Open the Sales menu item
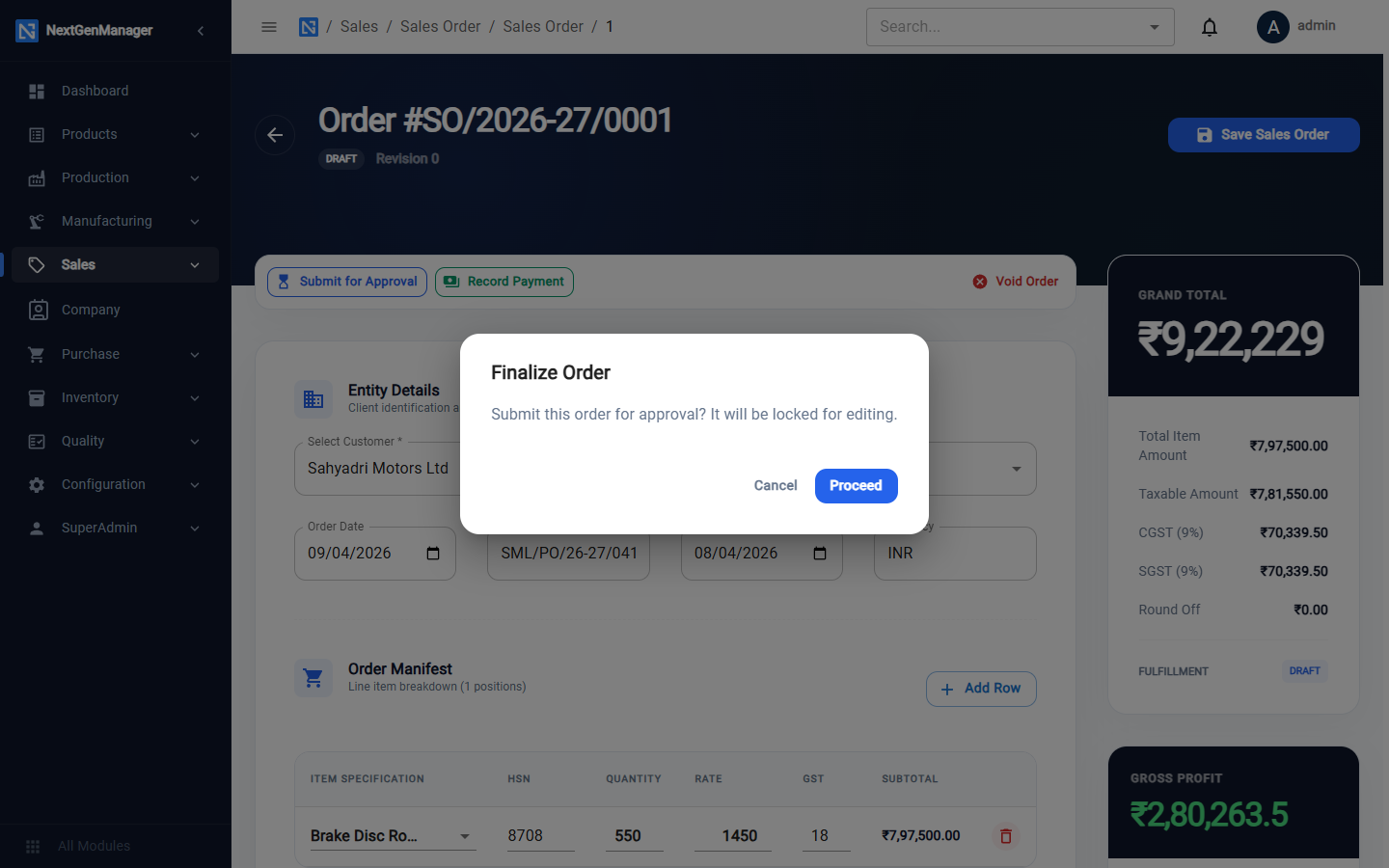Image resolution: width=1389 pixels, height=868 pixels. (116, 265)
